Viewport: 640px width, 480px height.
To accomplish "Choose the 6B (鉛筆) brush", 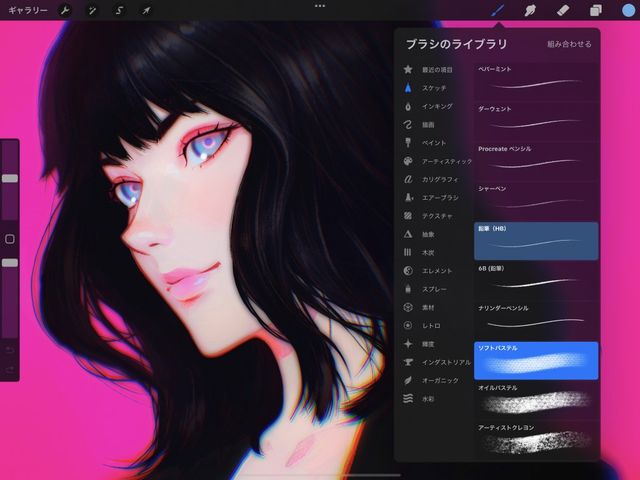I will point(536,280).
